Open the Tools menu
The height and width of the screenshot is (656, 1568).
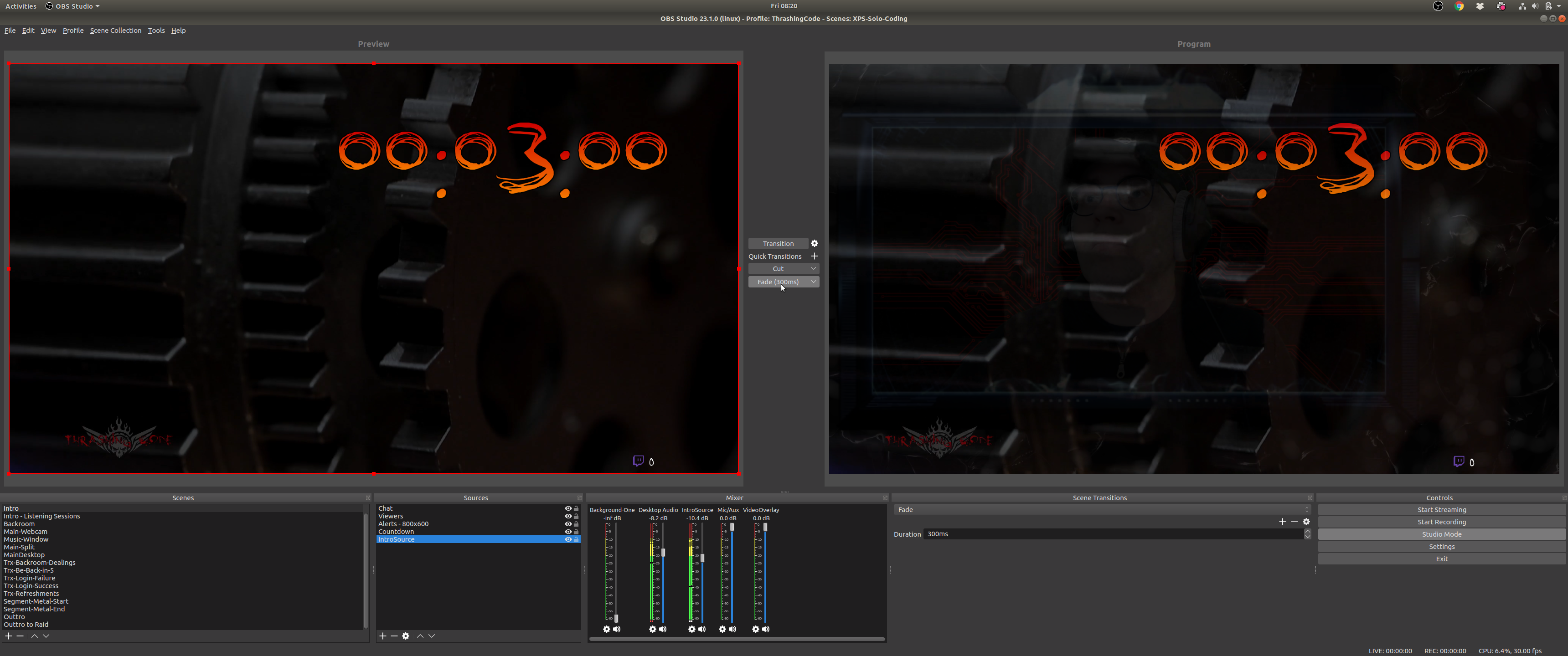tap(156, 31)
